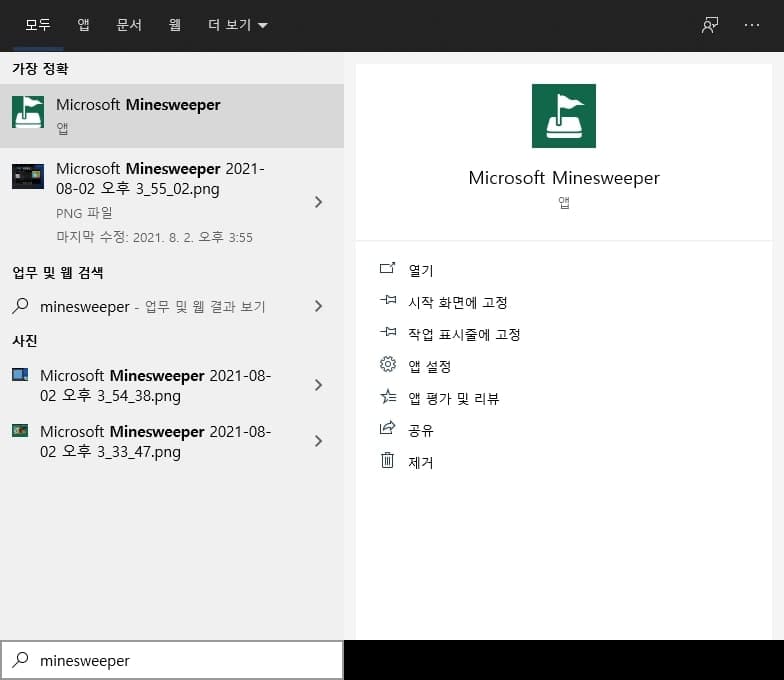Click the large Minesweeper icon in preview pane

(564, 116)
